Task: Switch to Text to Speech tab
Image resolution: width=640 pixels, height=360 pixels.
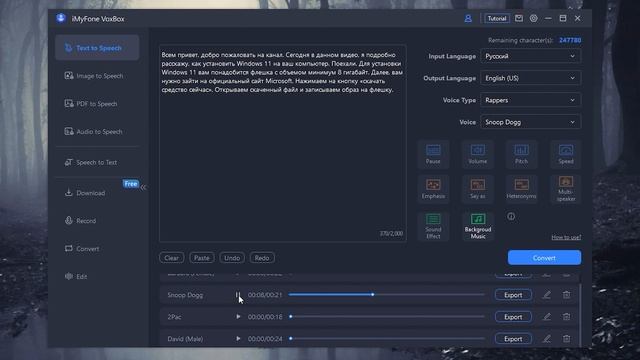Action: coord(97,48)
